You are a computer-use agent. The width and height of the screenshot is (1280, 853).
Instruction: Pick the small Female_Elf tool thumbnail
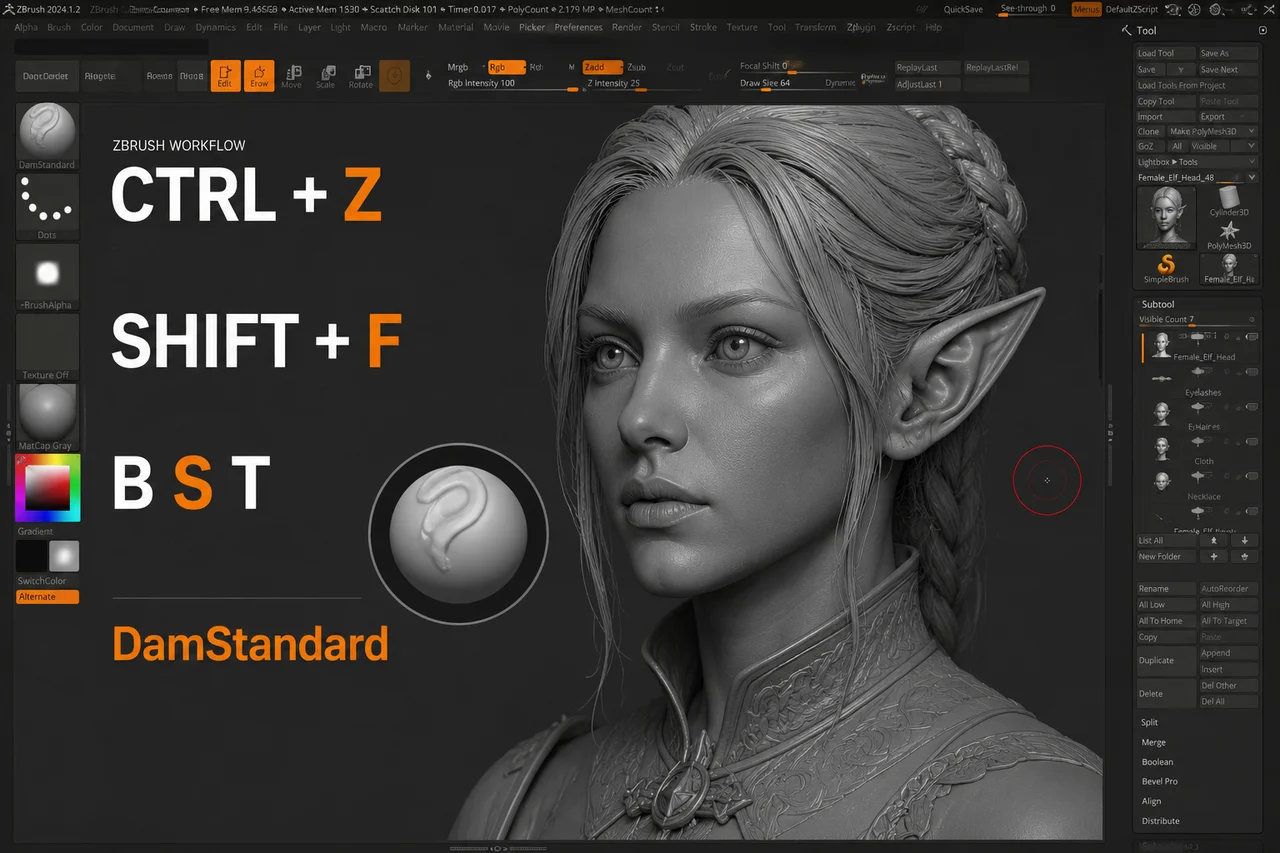pyautogui.click(x=1229, y=269)
